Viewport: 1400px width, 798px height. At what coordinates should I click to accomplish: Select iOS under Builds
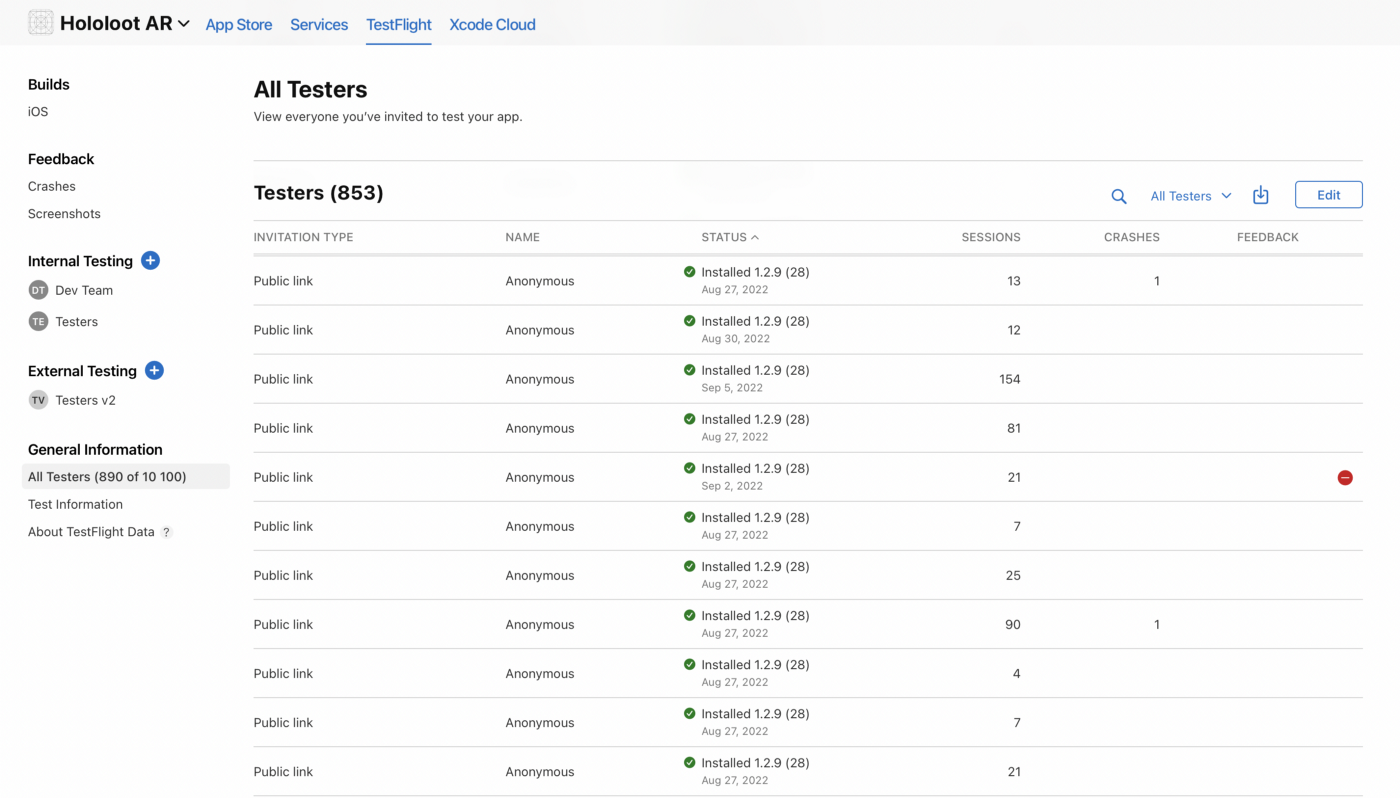click(x=38, y=112)
